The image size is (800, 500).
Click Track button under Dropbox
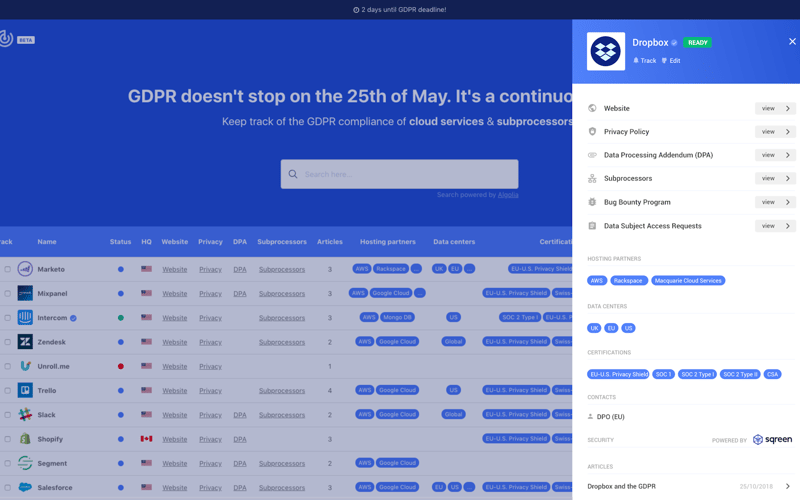tap(644, 60)
